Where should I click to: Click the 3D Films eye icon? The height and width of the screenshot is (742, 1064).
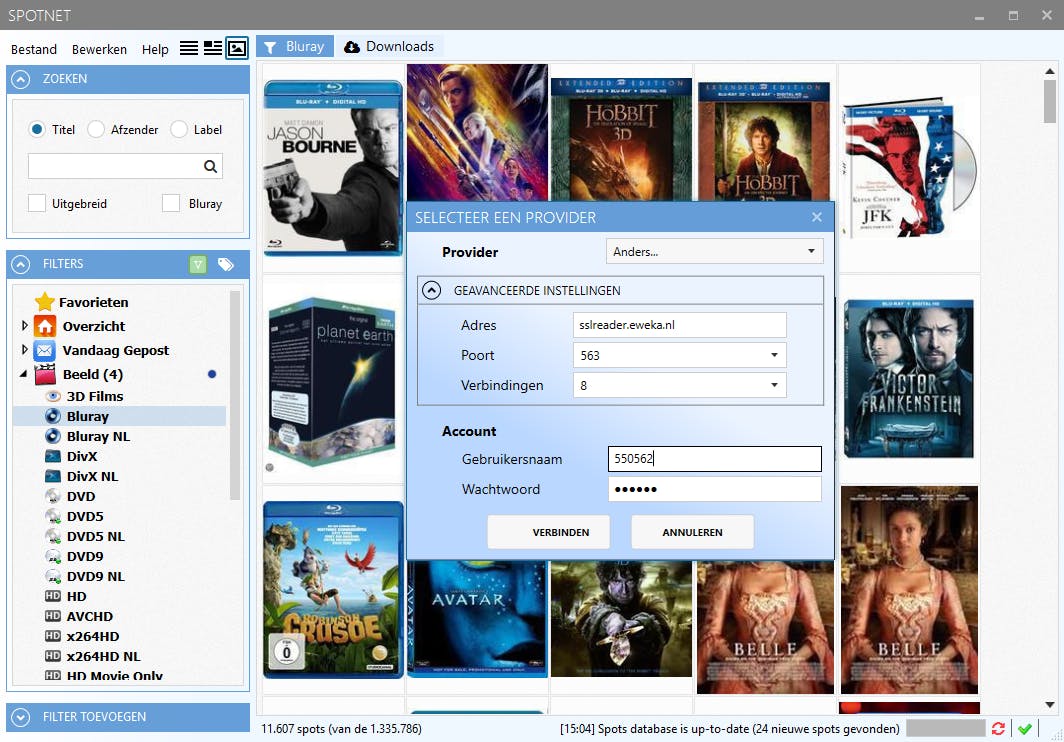(x=53, y=396)
